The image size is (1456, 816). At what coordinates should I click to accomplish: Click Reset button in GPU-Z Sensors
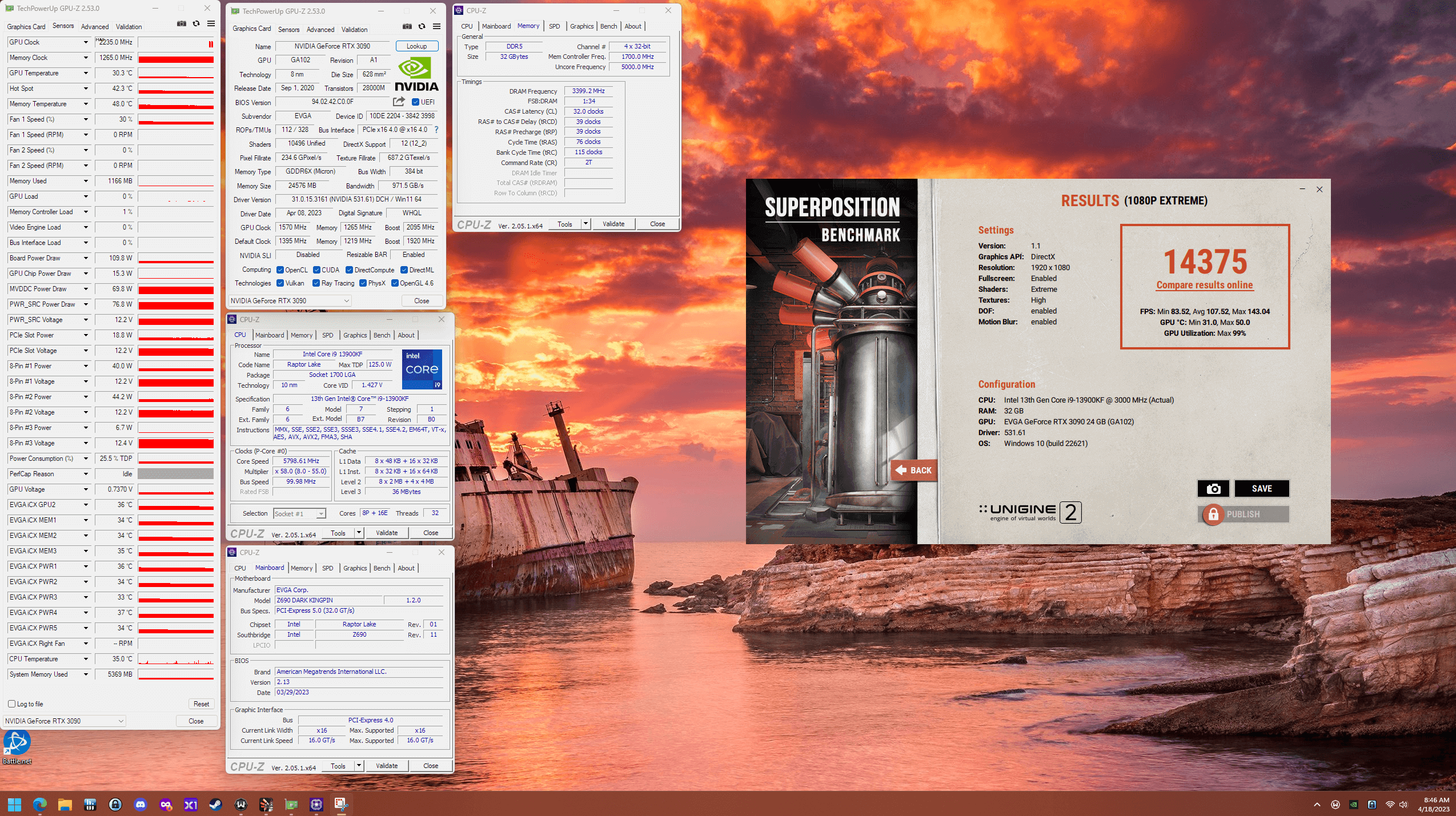point(201,704)
